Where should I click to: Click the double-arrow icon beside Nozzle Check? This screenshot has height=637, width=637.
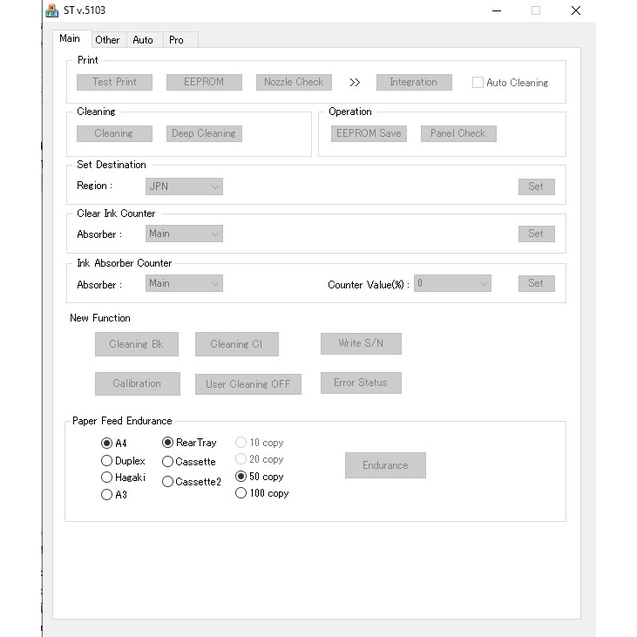355,82
